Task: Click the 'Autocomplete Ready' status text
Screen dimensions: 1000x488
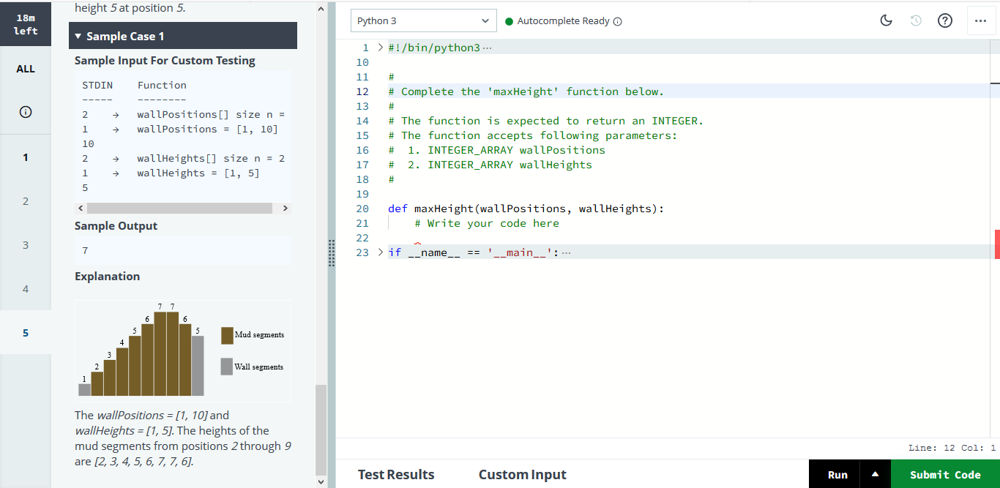Action: (563, 21)
